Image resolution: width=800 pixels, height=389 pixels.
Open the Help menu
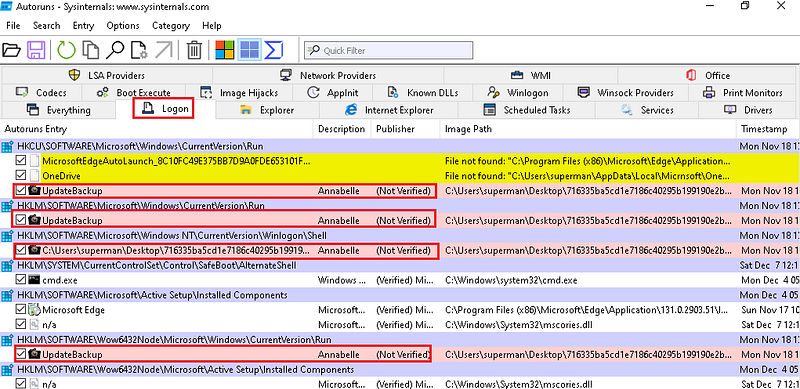coord(211,26)
